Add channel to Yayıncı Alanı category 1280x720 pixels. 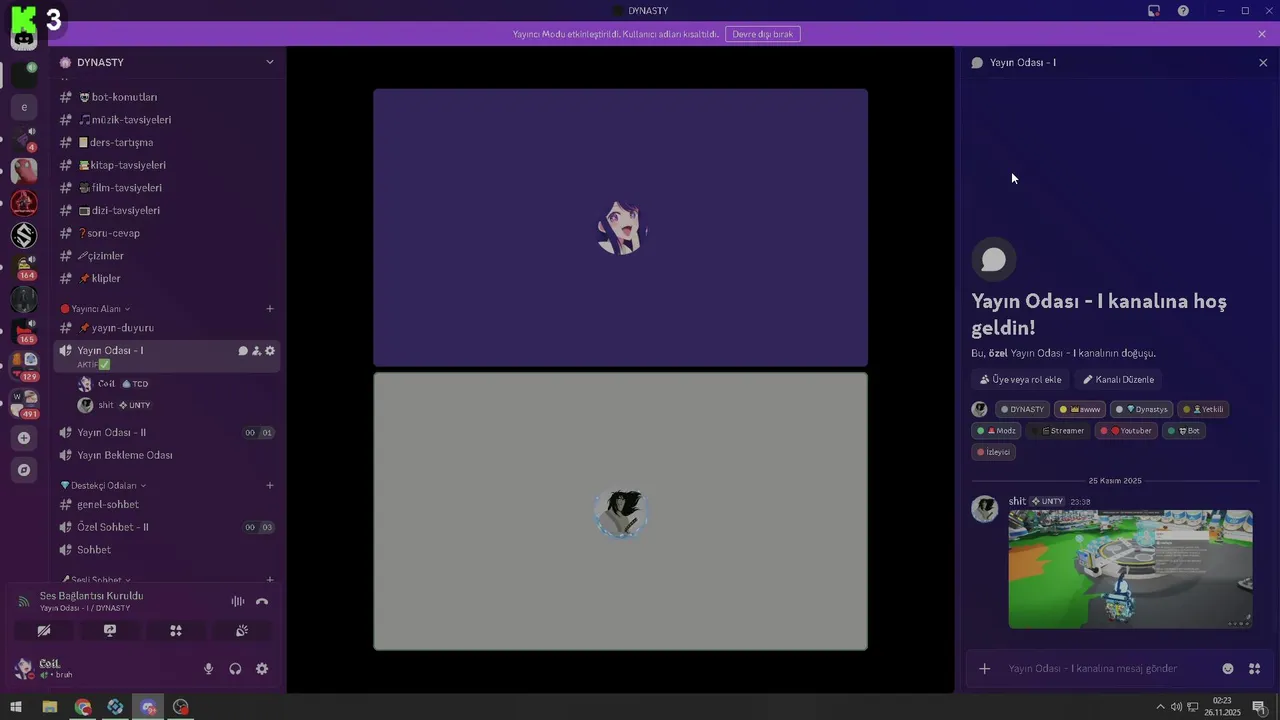click(x=270, y=309)
